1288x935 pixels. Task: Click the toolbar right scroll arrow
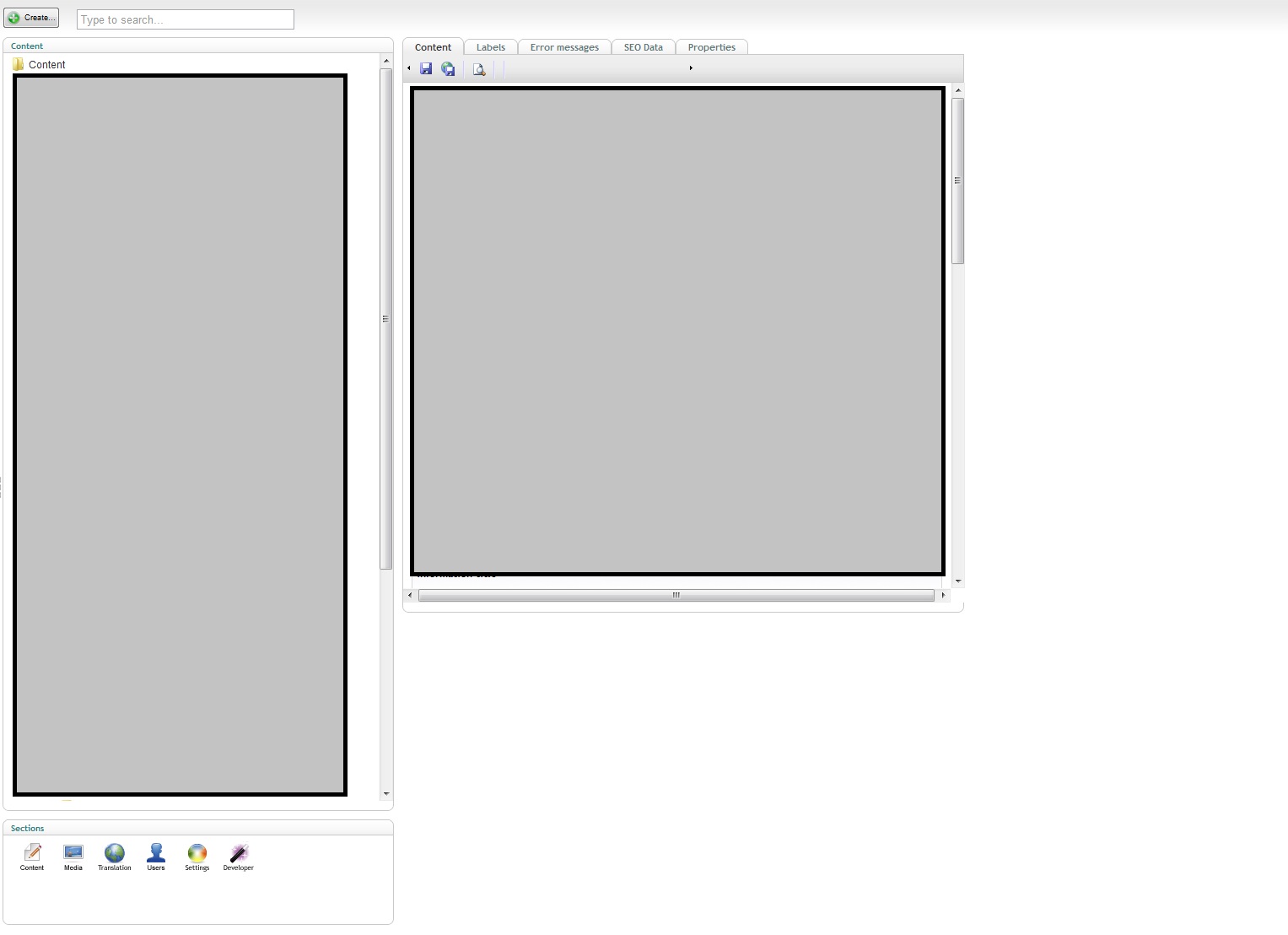(x=691, y=68)
